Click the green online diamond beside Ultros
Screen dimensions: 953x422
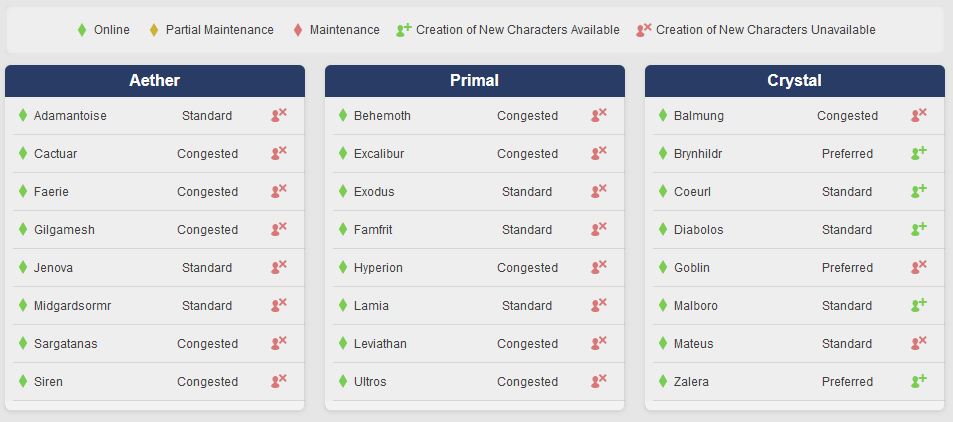coord(343,382)
